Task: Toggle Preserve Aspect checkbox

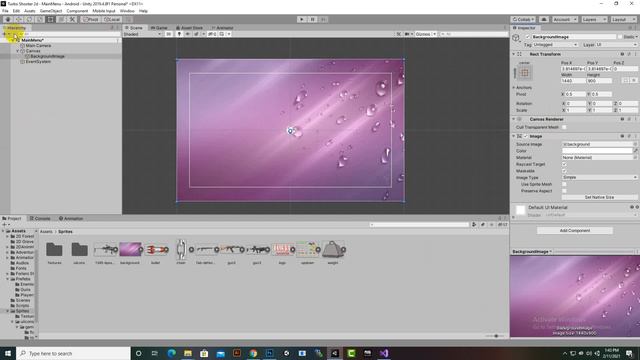Action: (x=564, y=191)
